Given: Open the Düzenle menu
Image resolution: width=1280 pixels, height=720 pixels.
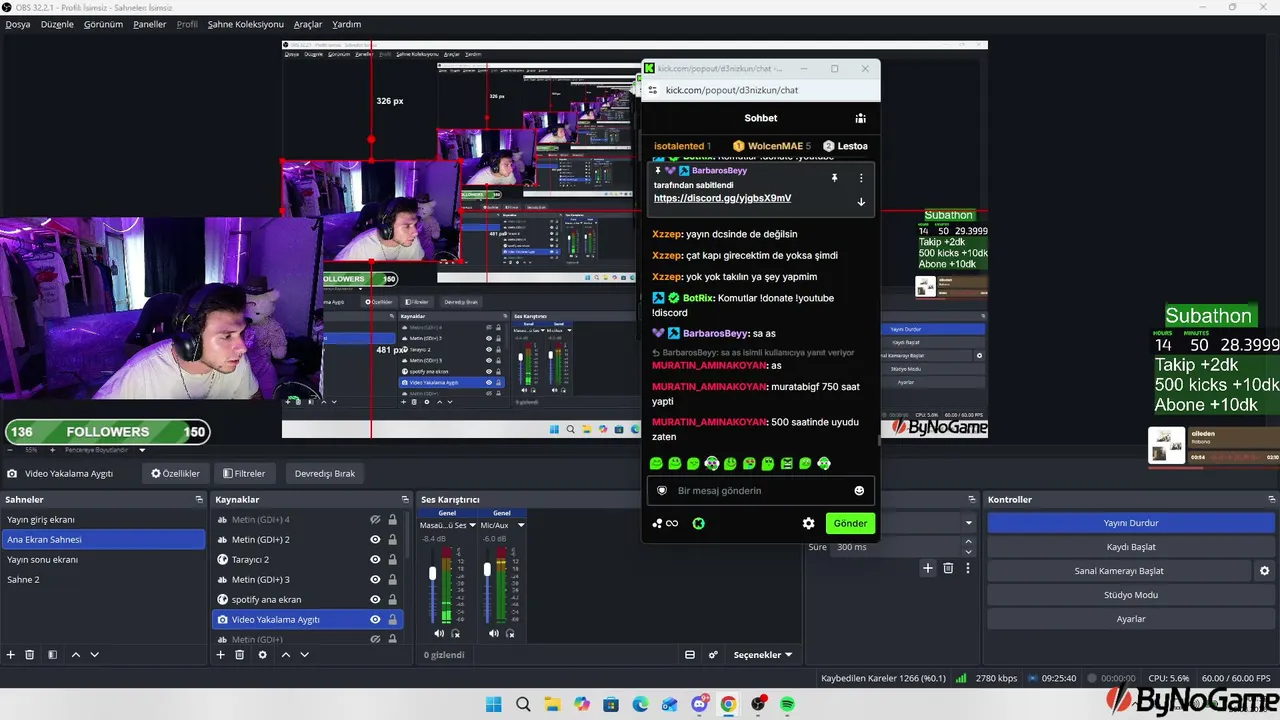Looking at the screenshot, I should (x=57, y=24).
